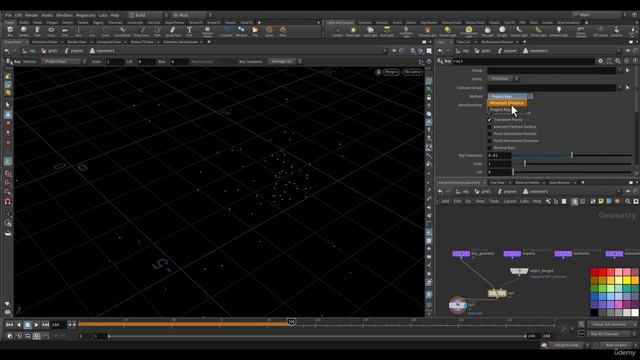640x360 pixels.
Task: Open Entity Primitives dropdown
Action: [x=503, y=78]
